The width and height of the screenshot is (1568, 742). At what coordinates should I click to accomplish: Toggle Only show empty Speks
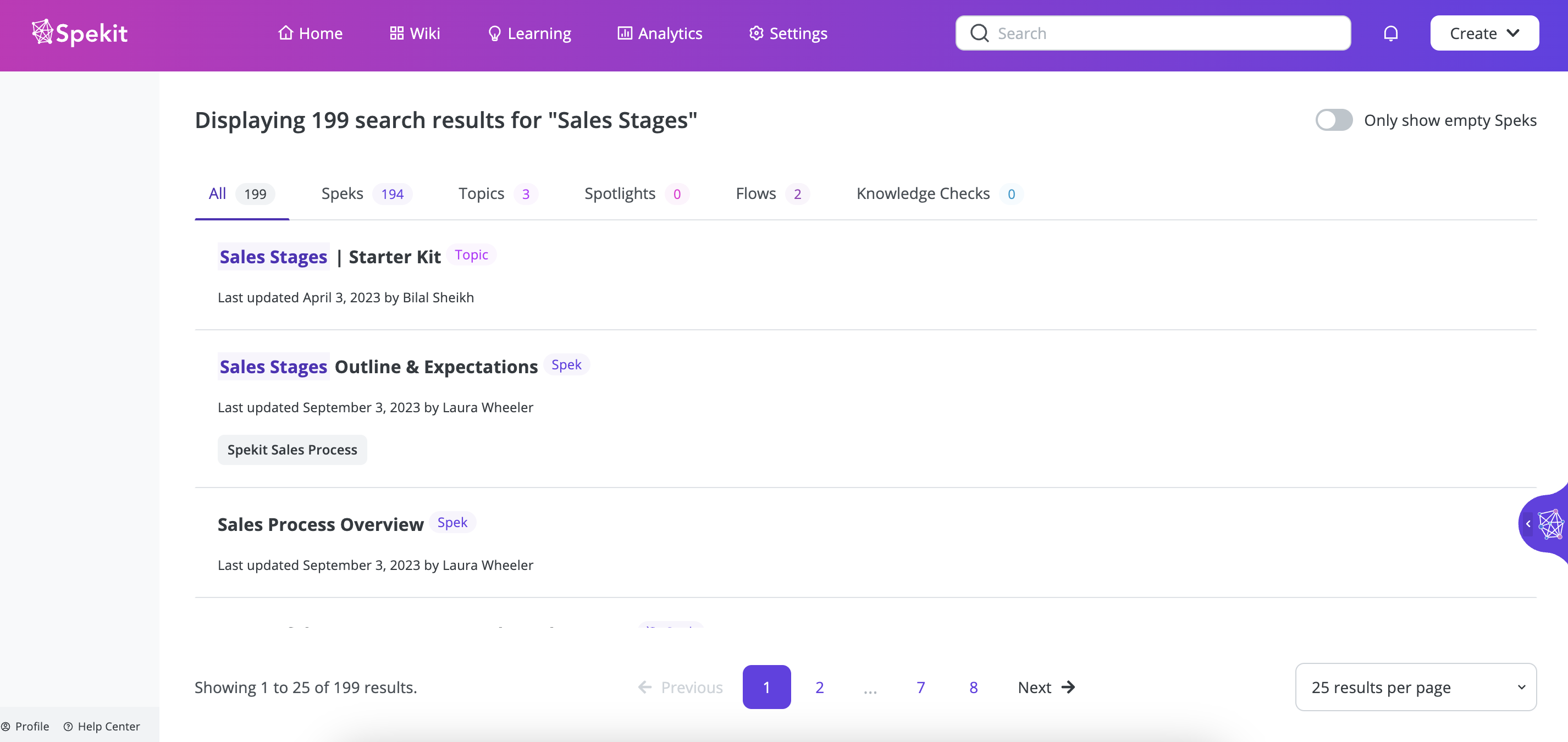[1334, 120]
